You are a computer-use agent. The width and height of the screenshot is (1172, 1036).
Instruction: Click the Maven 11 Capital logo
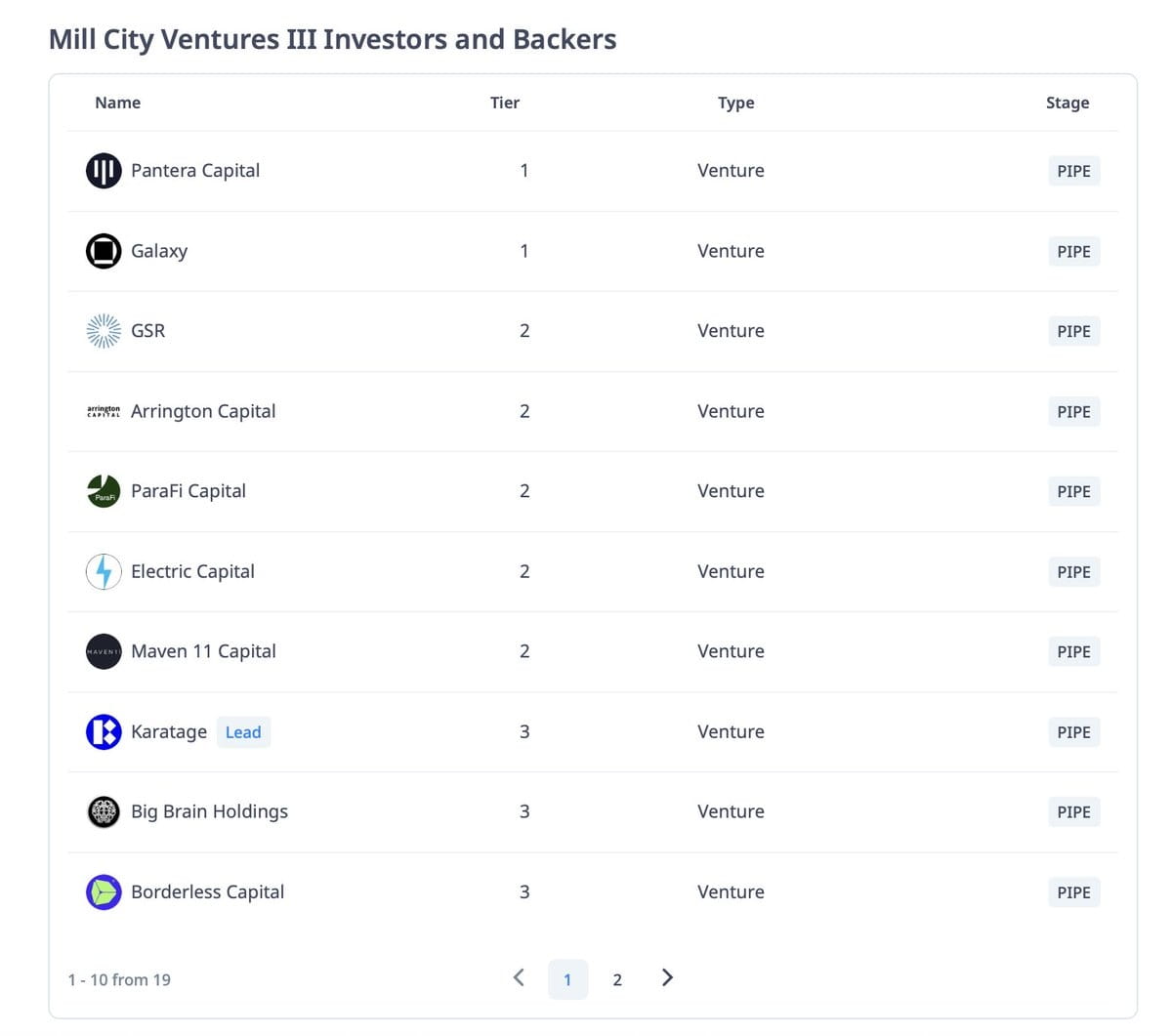(104, 651)
